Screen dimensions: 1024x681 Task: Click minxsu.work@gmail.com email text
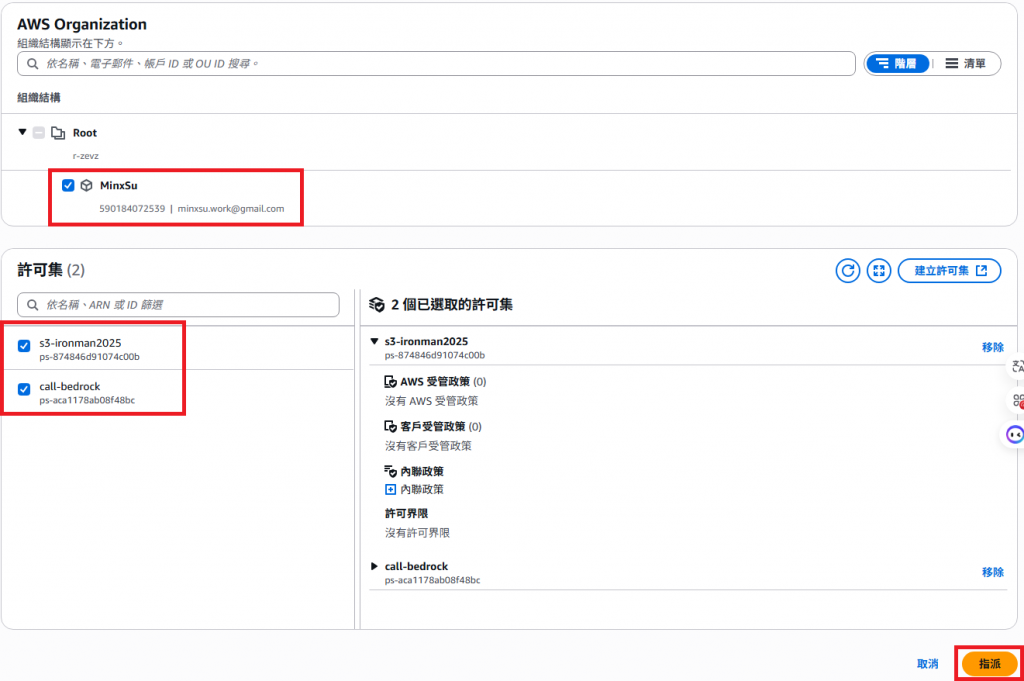coord(231,209)
